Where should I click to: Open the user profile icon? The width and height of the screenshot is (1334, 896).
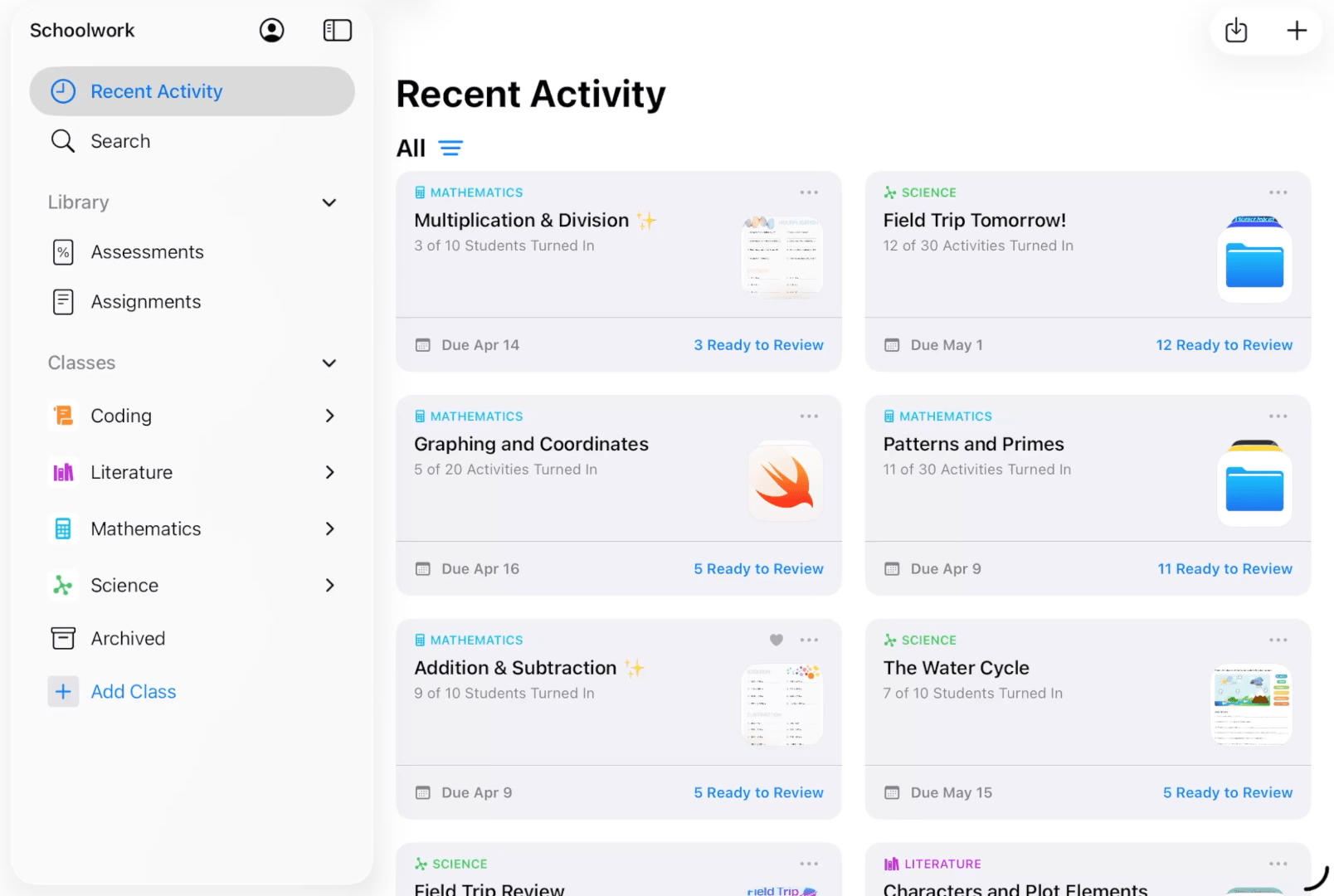(271, 30)
